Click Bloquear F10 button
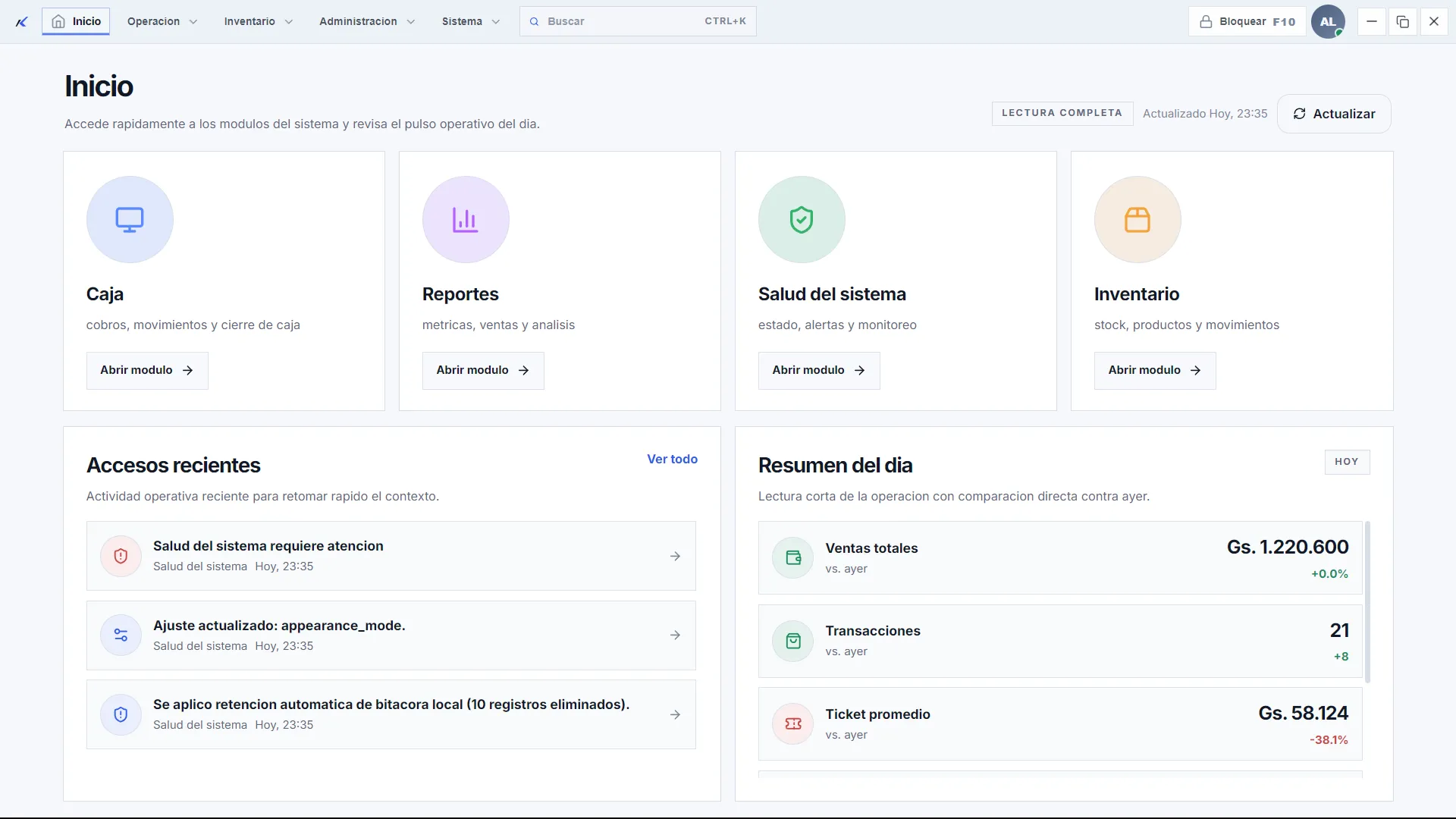Screen dimensions: 1456x819 [1247, 21]
